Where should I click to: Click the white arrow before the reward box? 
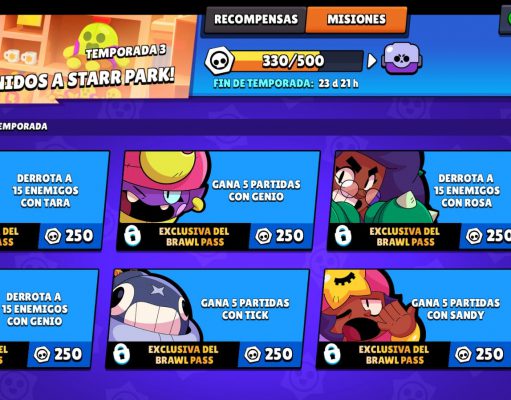(371, 61)
